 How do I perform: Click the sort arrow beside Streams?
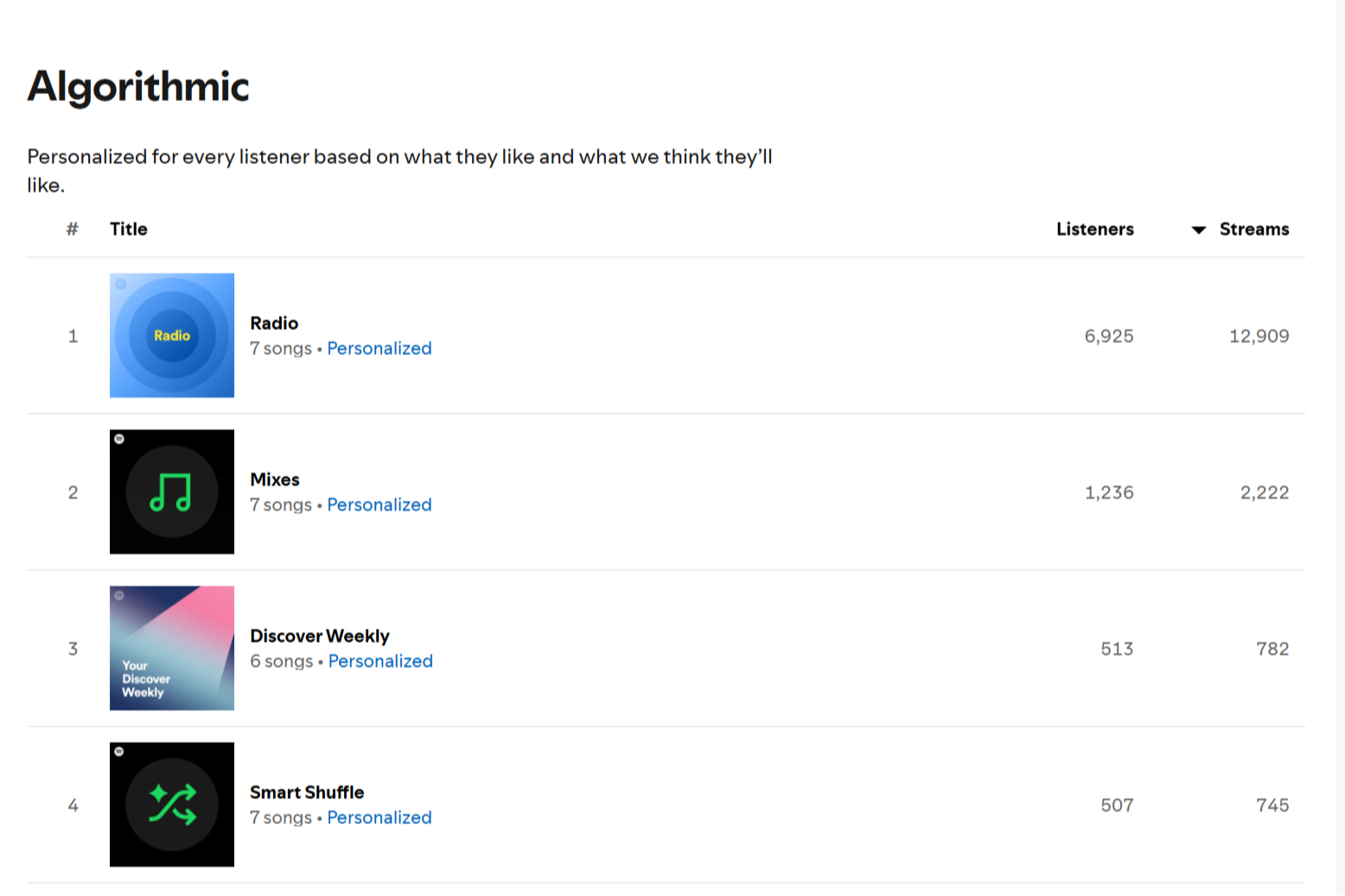coord(1199,230)
